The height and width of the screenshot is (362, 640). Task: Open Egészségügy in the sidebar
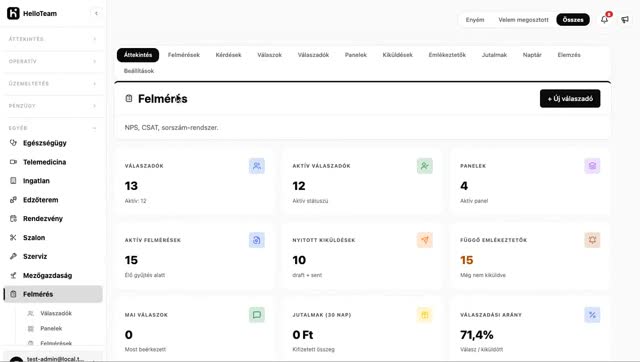pos(52,143)
